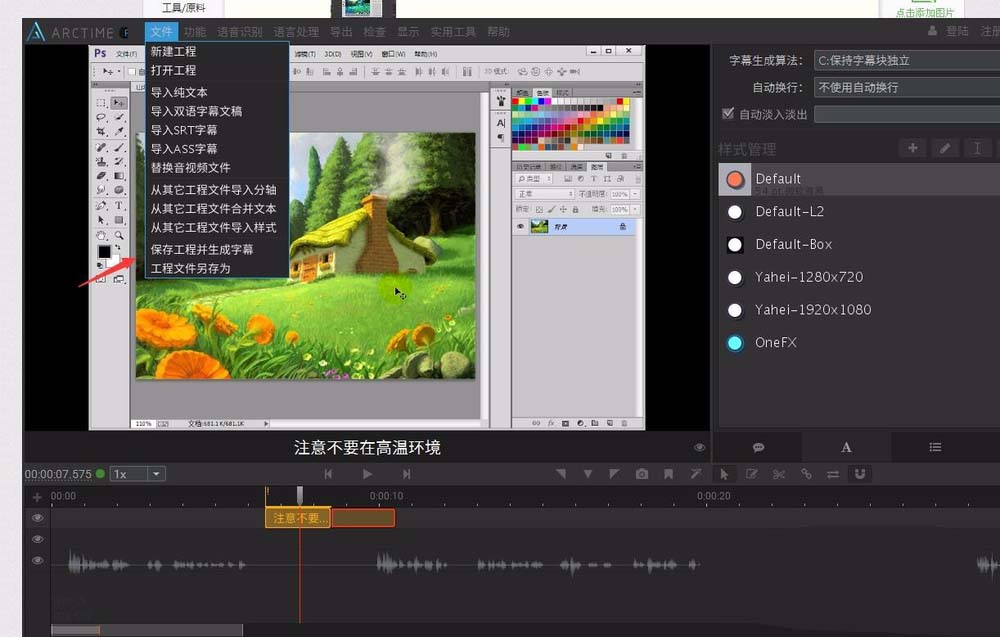The width and height of the screenshot is (1000, 637).
Task: Select the Default style
Action: (x=859, y=179)
